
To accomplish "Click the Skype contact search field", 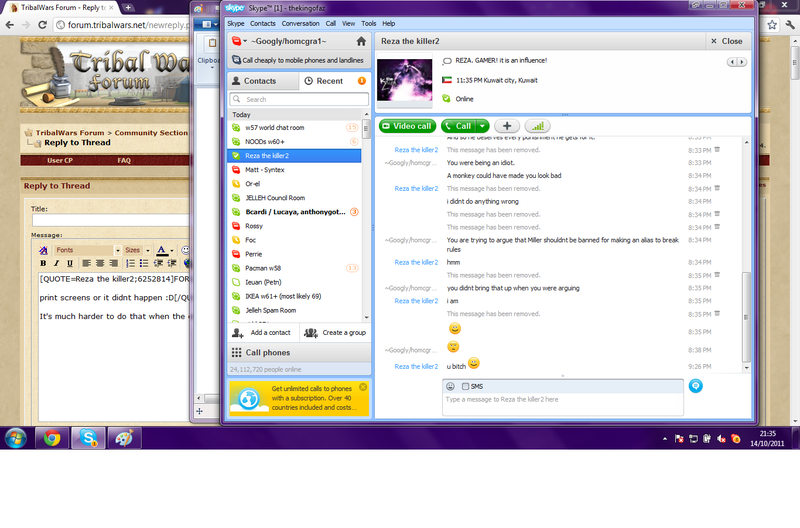I will [299, 99].
